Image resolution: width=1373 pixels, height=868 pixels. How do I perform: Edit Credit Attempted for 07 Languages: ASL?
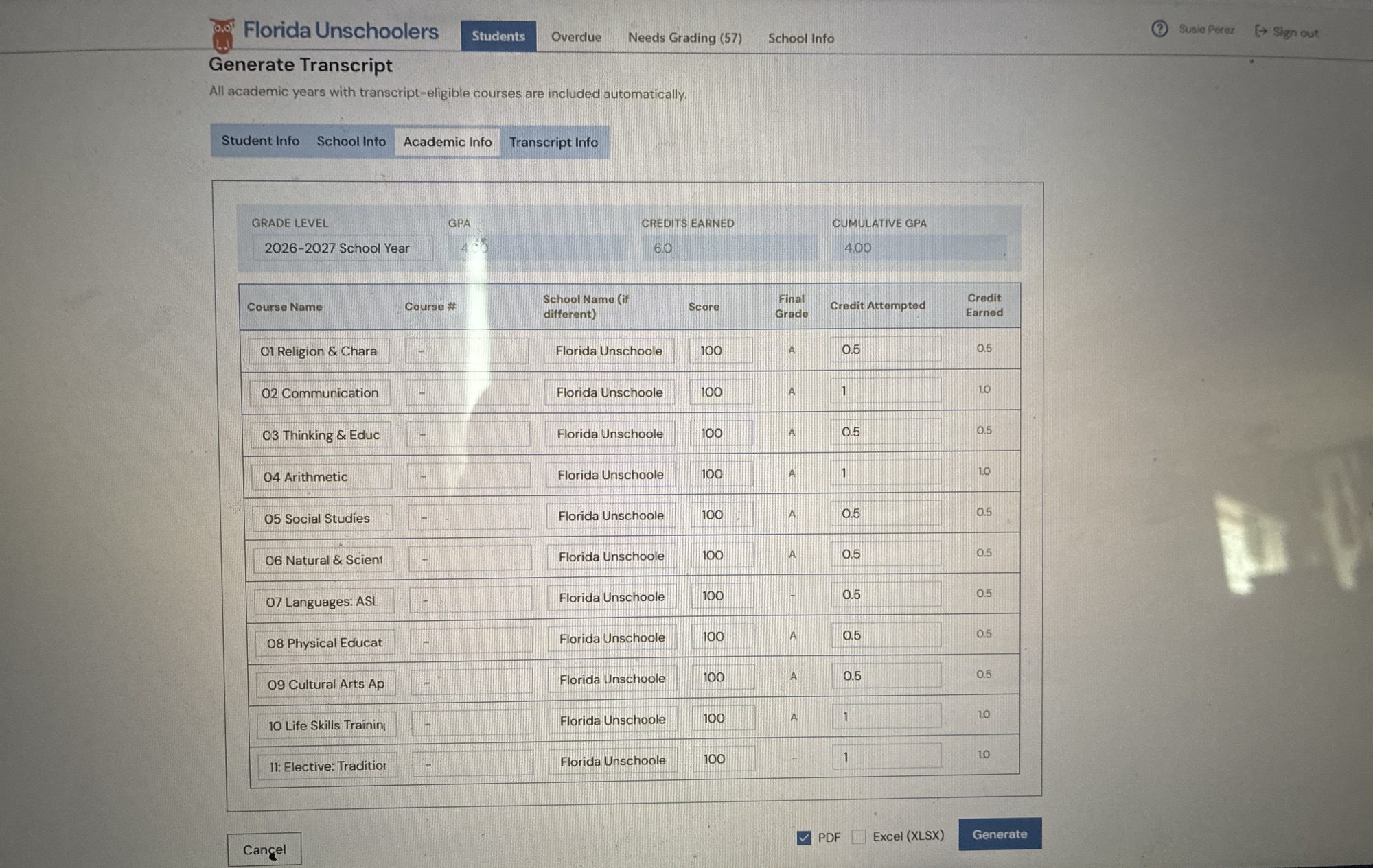point(886,594)
